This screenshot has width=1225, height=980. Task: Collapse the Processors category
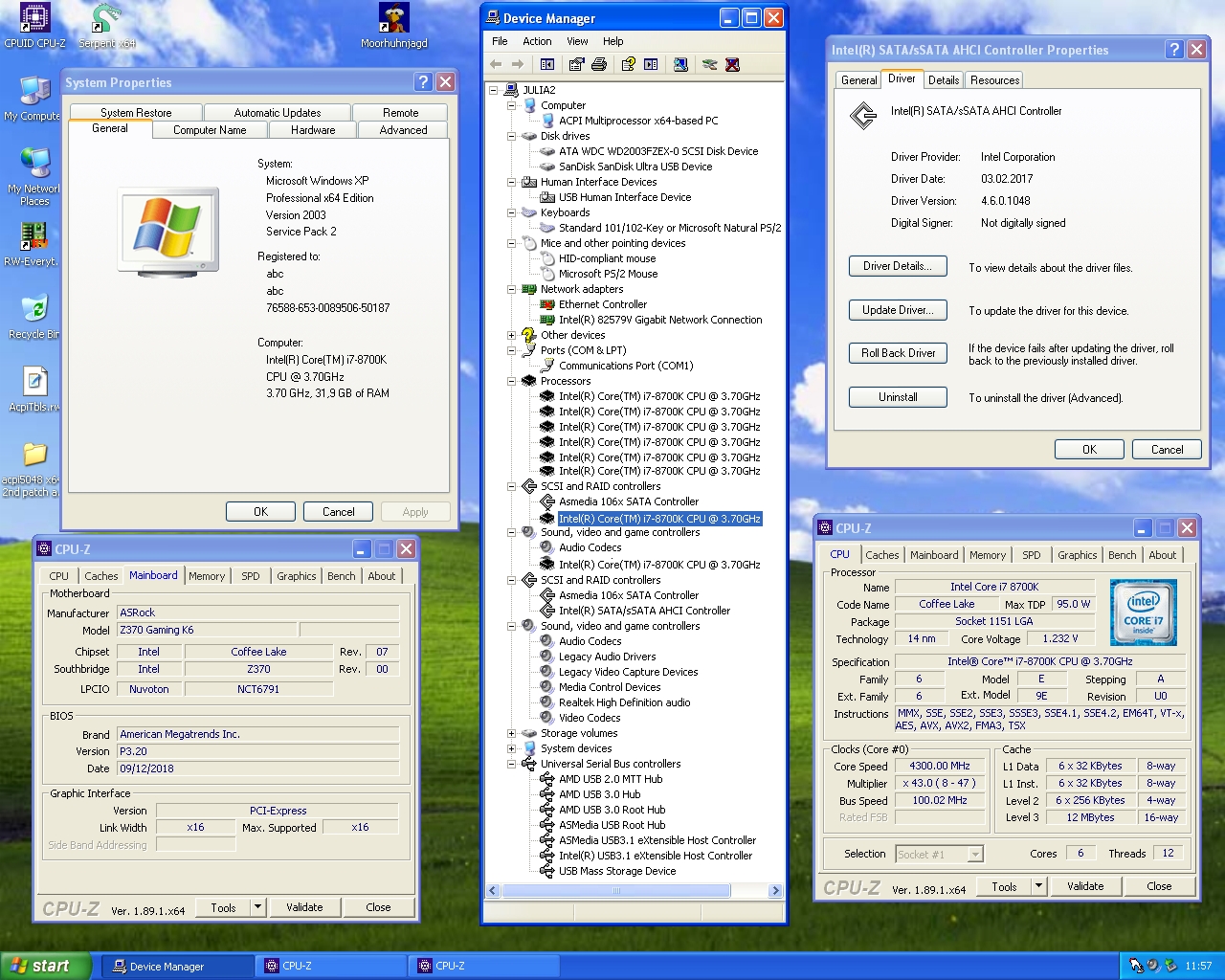pyautogui.click(x=512, y=381)
